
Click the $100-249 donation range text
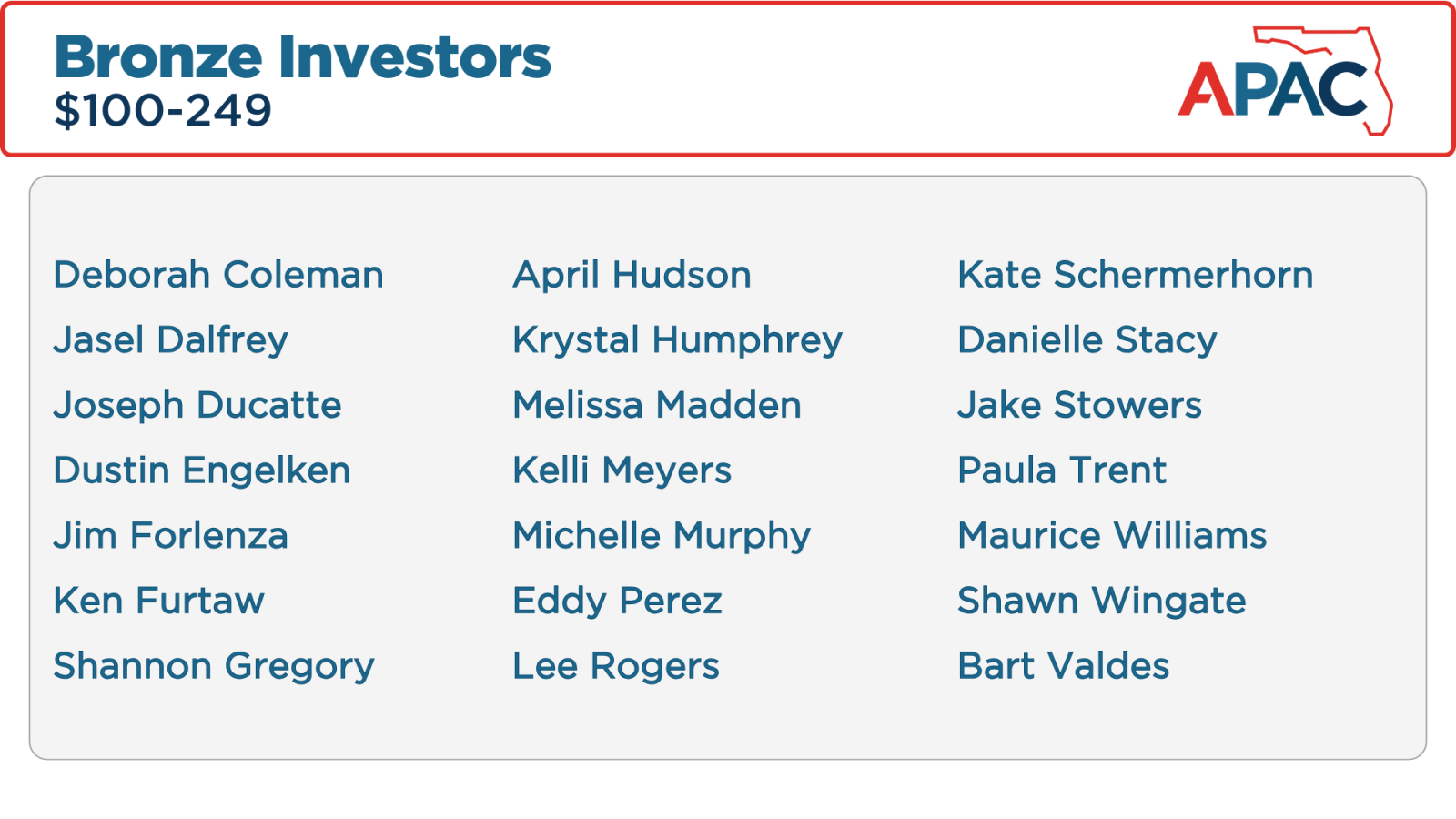tap(163, 111)
